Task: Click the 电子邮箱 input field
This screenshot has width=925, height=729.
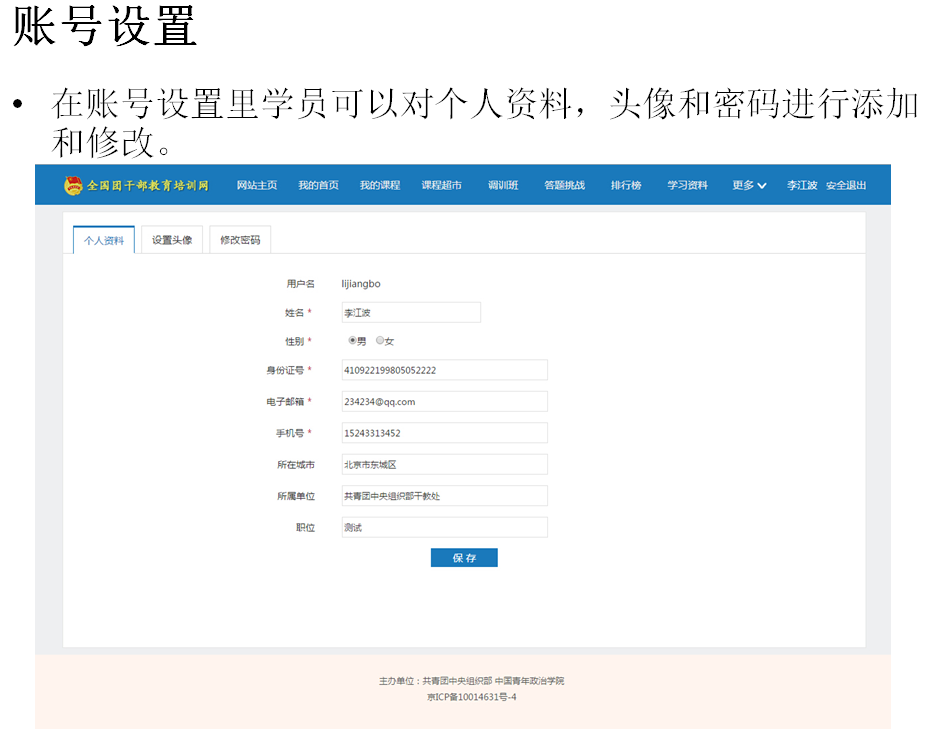Action: [x=444, y=402]
